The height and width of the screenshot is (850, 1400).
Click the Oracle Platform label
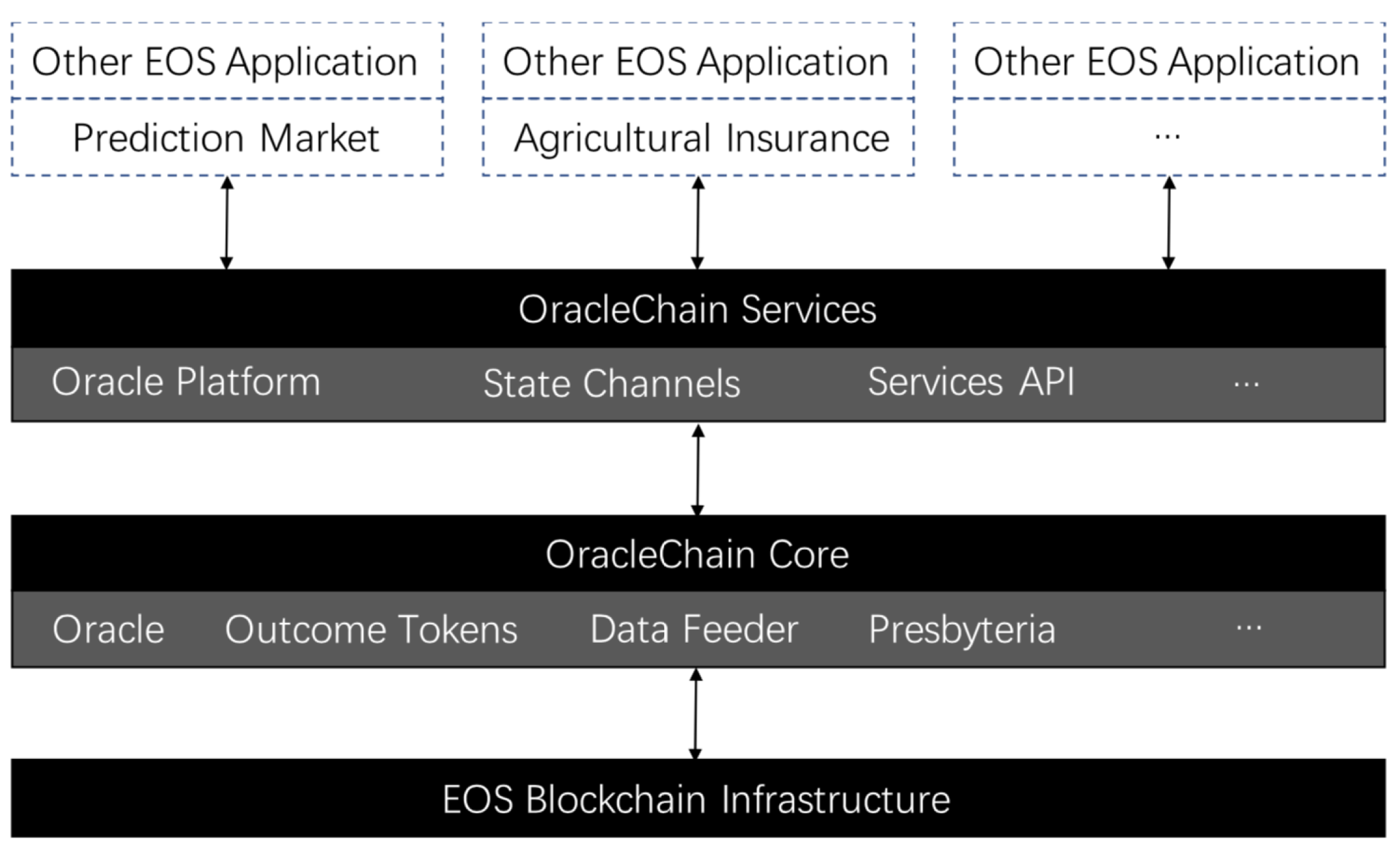click(x=186, y=382)
